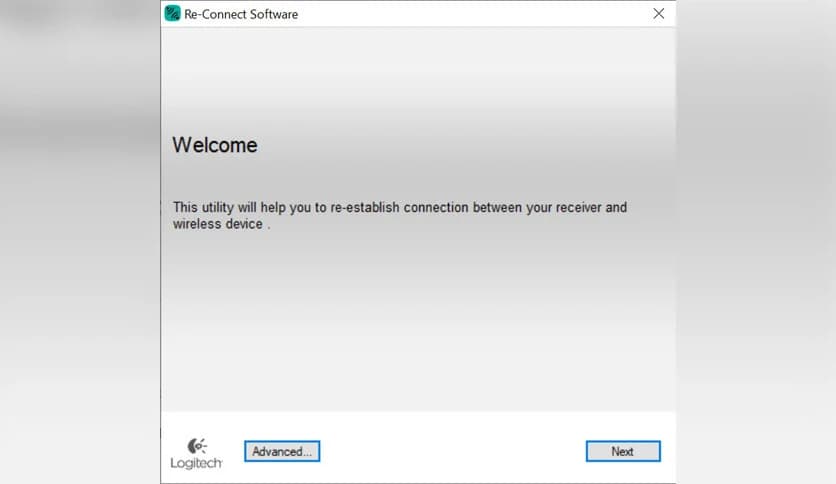Click the 'This utility will help you' description
This screenshot has height=484, width=836.
coord(400,215)
